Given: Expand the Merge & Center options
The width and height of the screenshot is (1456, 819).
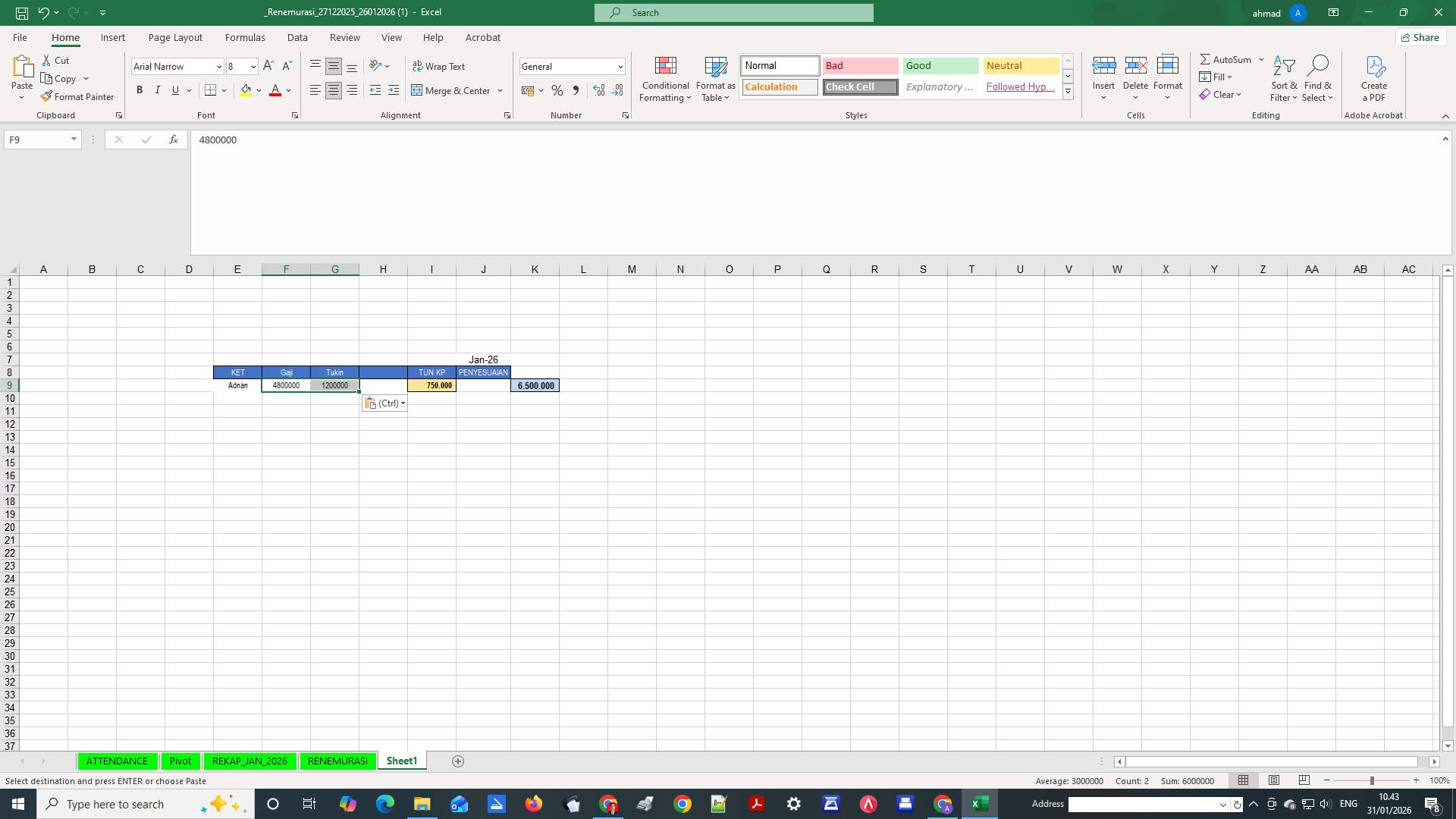Looking at the screenshot, I should (500, 90).
